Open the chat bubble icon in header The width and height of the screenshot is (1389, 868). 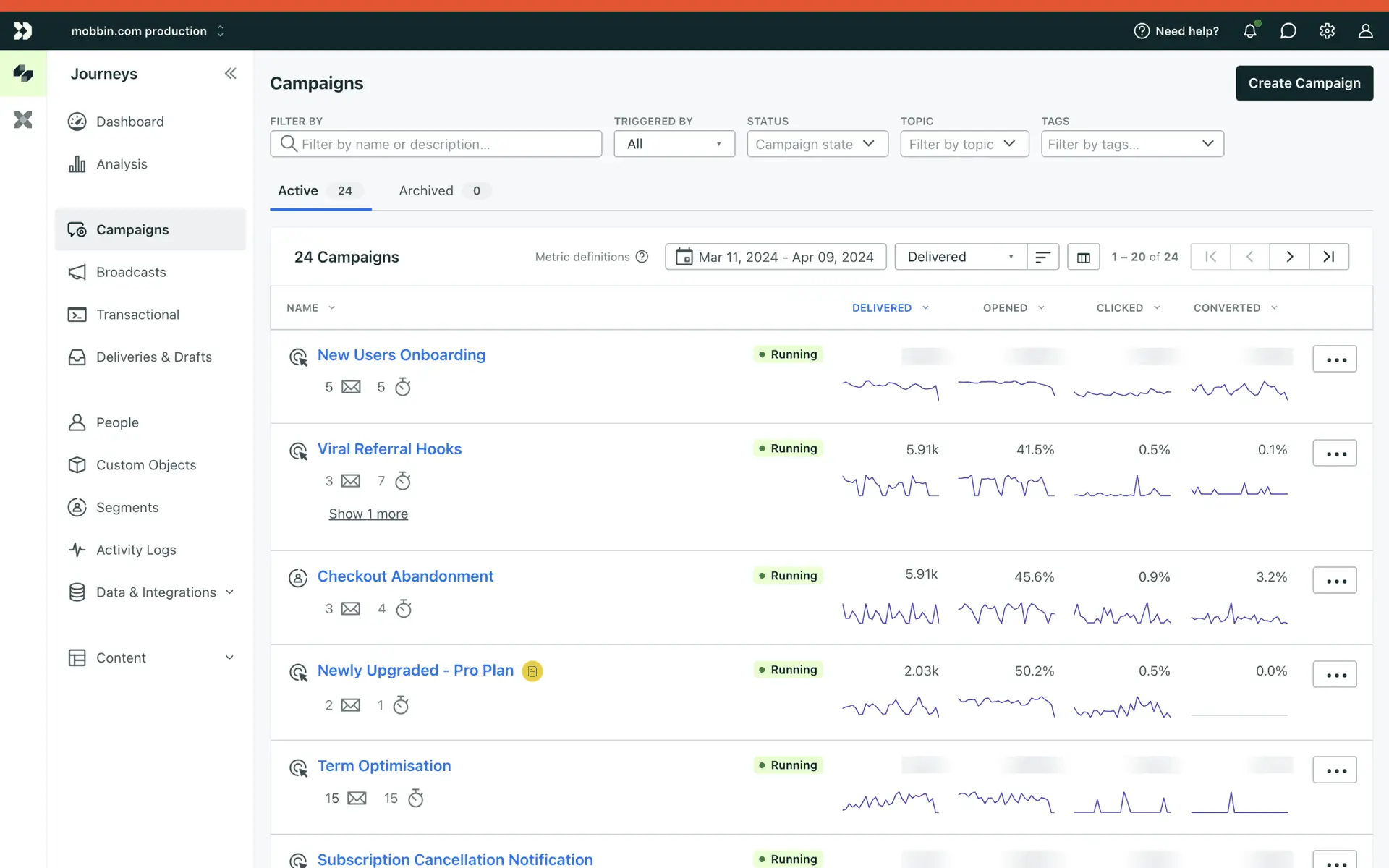[1288, 31]
